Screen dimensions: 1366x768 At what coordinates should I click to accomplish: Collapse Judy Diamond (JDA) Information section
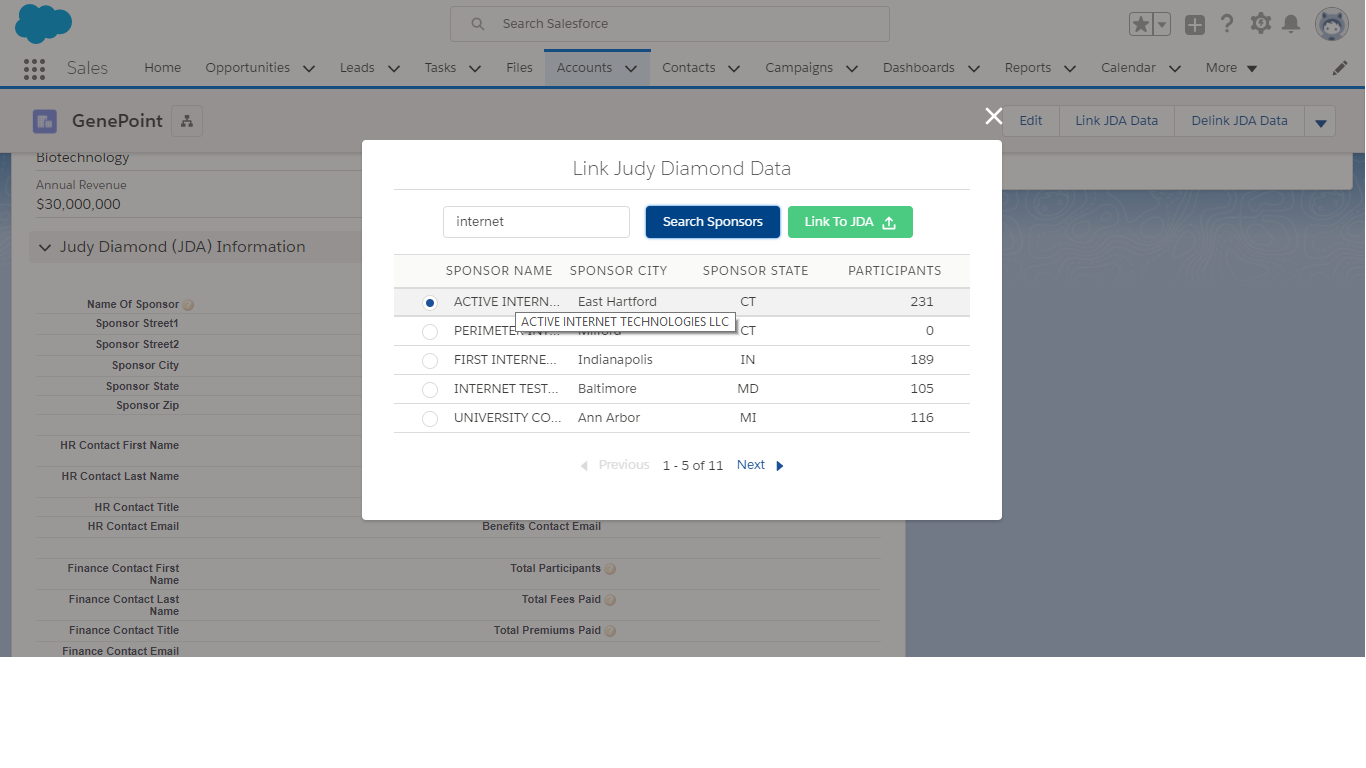click(44, 247)
